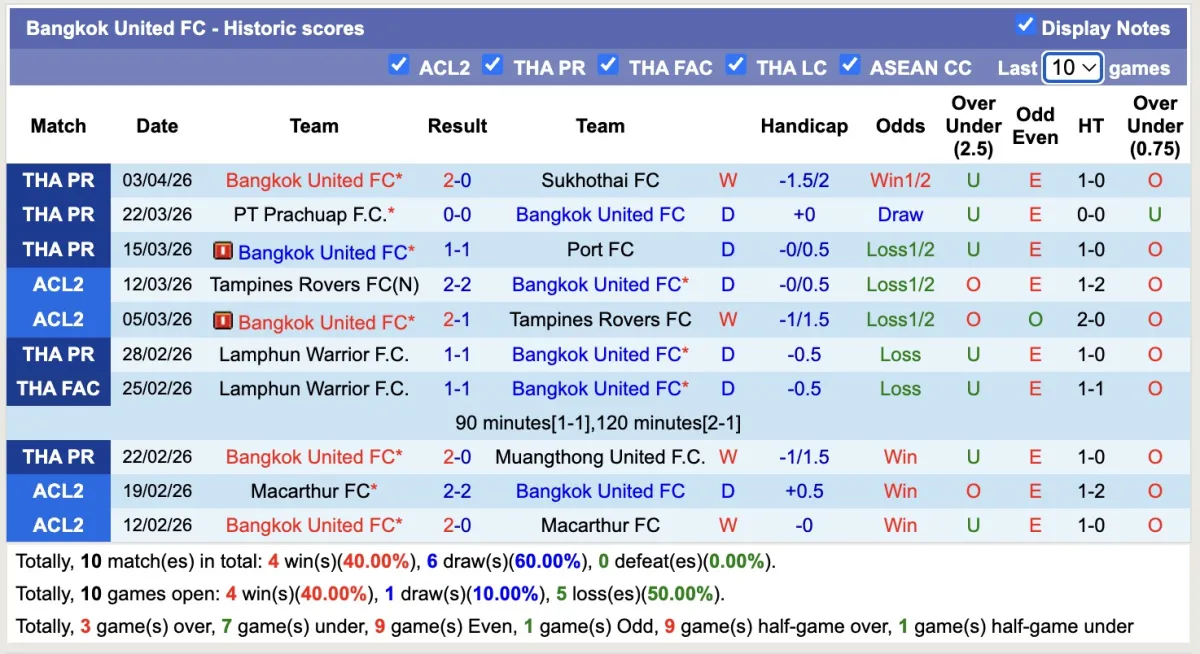Screen dimensions: 1200x654
Task: Click the 2-0 result against Sukhothai
Action: [457, 181]
